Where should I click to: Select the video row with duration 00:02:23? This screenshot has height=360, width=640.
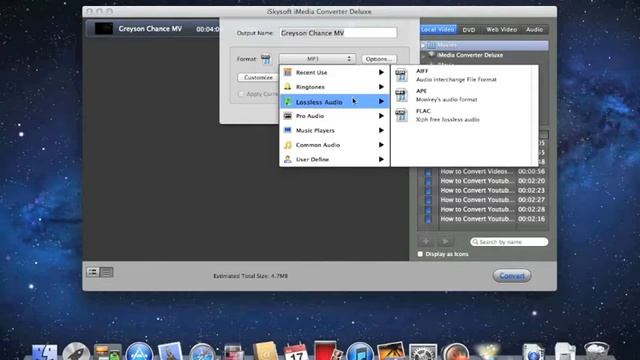tap(484, 190)
